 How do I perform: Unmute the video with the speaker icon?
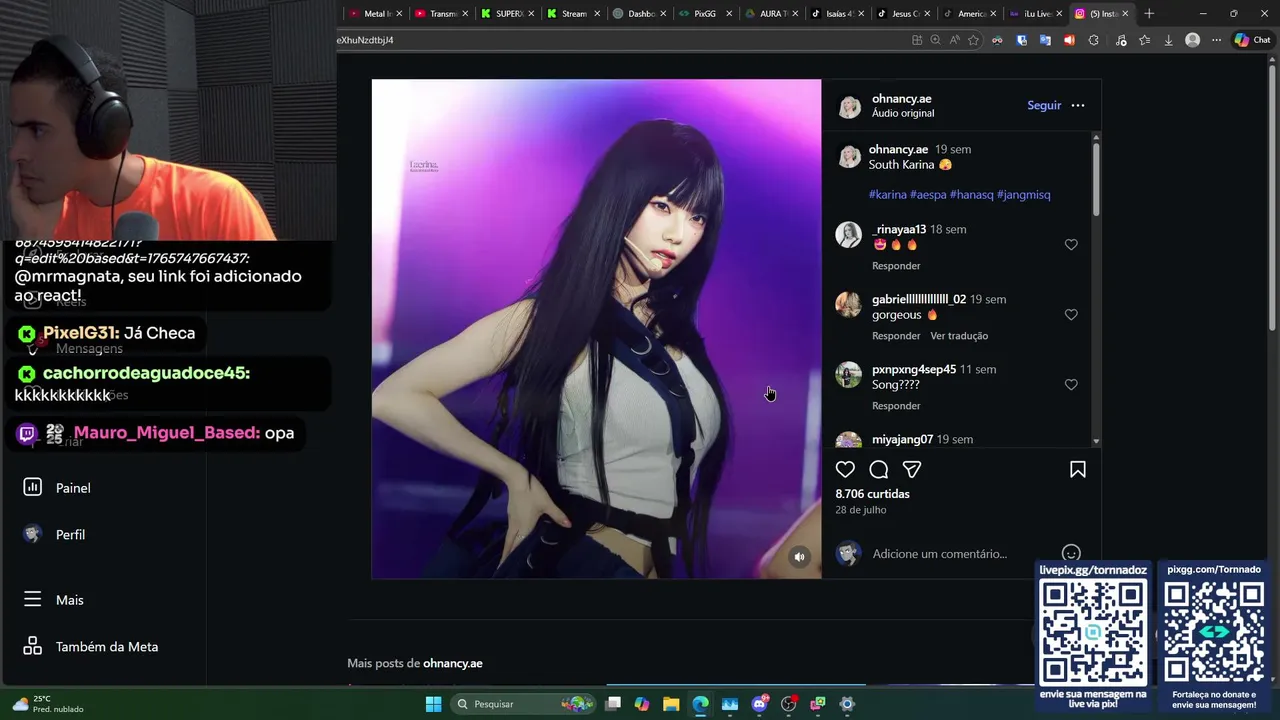pos(799,557)
